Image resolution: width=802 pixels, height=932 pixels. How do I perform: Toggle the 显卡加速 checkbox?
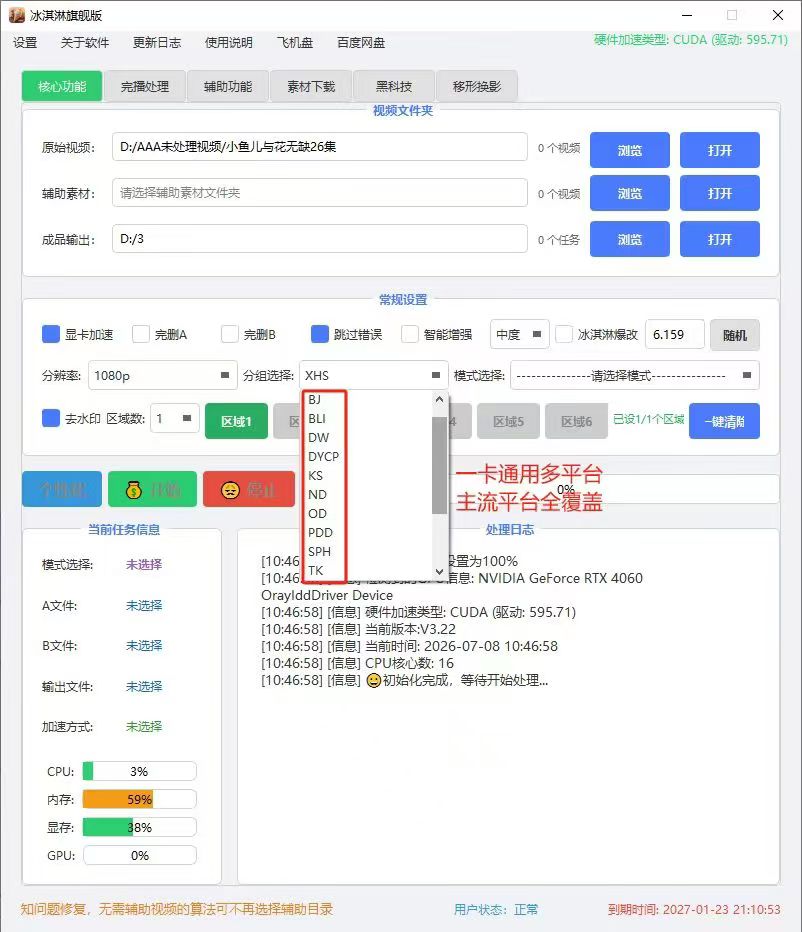coord(51,334)
